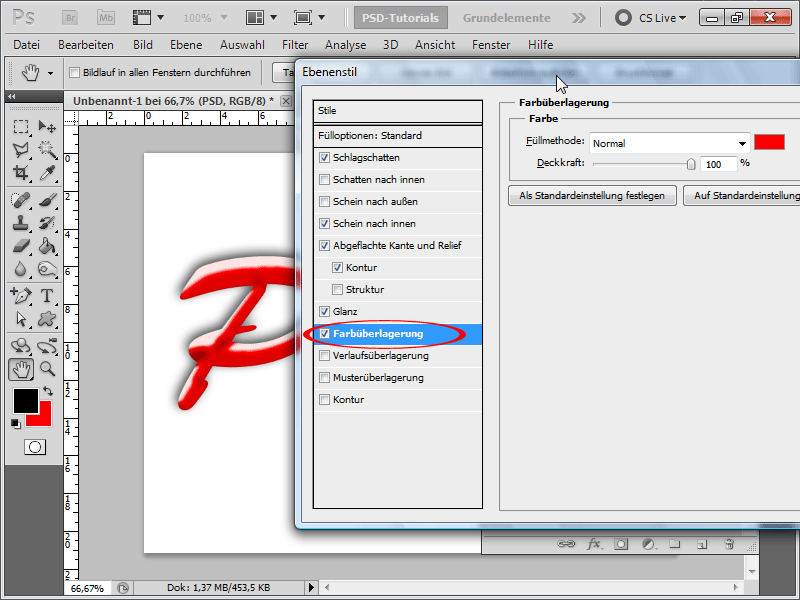Launch Adobe Bridge from application bar
Screen dimensions: 800x600
70,18
